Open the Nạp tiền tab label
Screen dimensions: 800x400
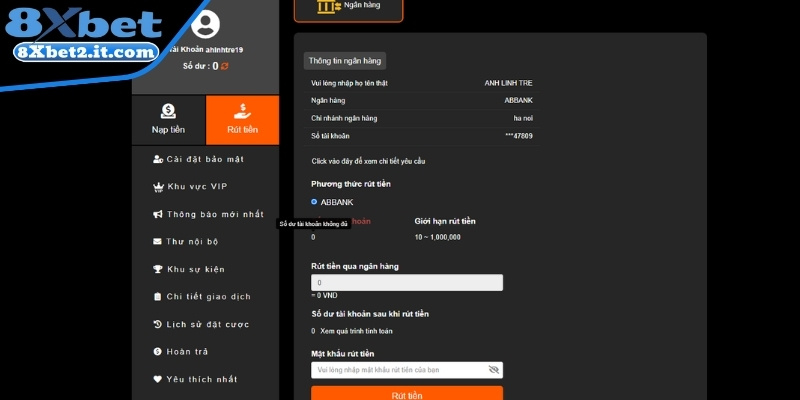pyautogui.click(x=168, y=130)
